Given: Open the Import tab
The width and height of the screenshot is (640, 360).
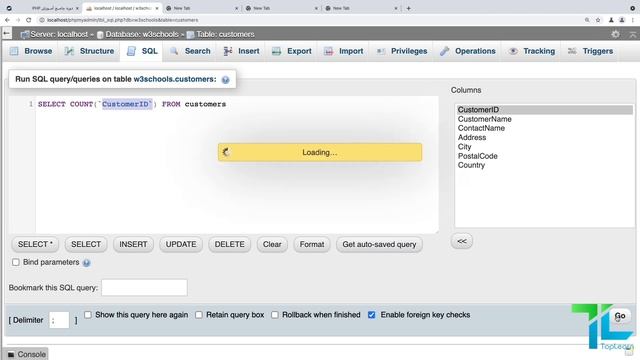Looking at the screenshot, I should (344, 51).
